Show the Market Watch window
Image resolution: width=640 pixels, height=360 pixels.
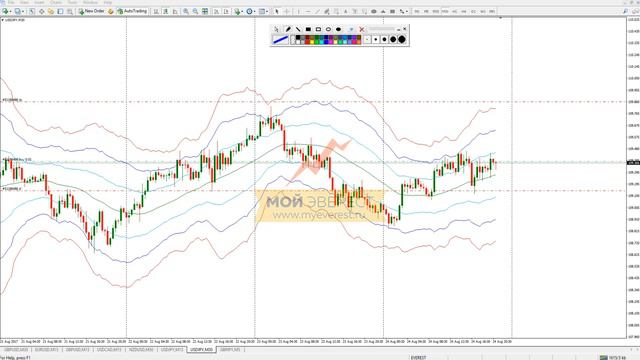32,11
